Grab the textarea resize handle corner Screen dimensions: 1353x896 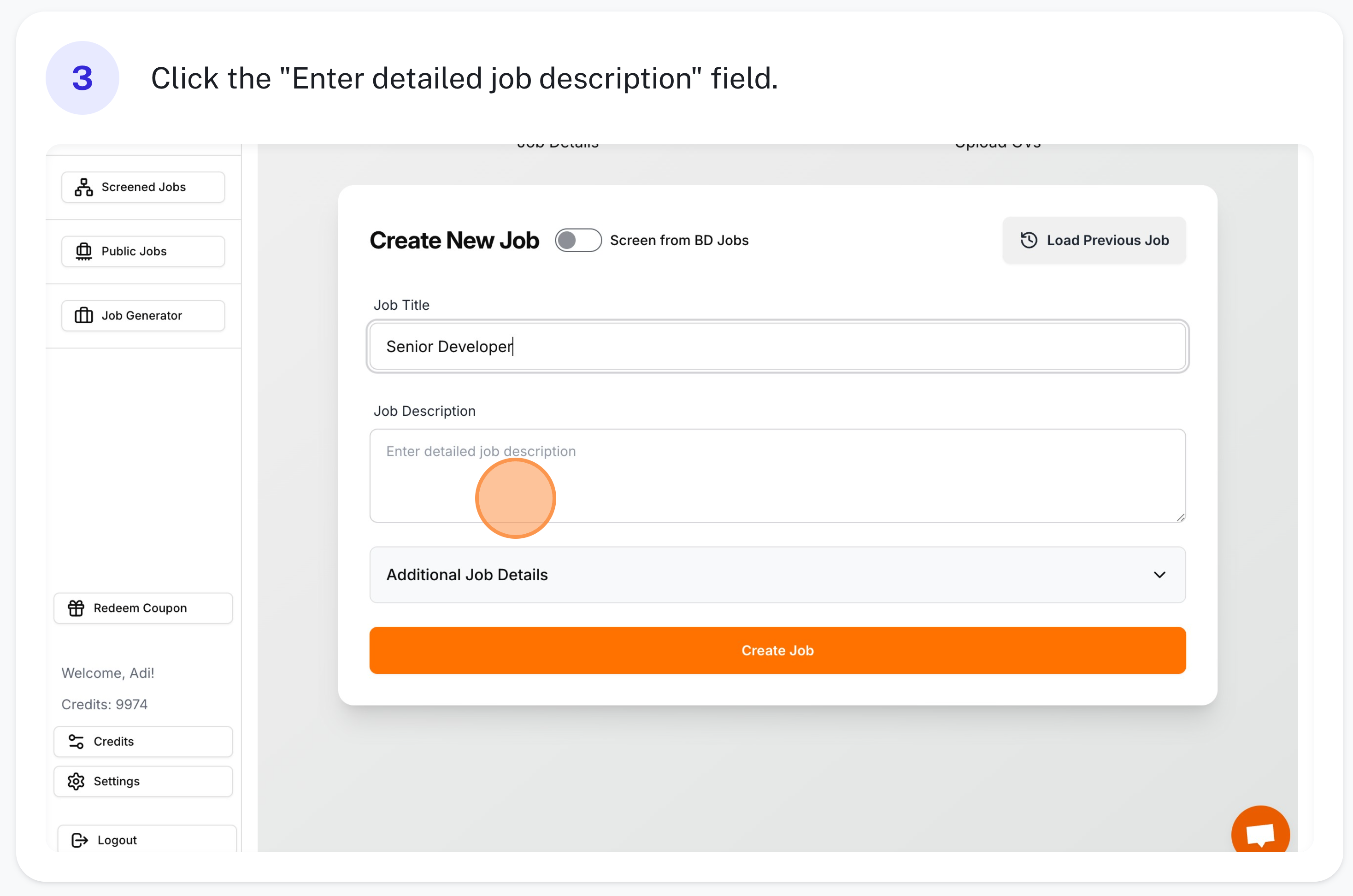1181,517
